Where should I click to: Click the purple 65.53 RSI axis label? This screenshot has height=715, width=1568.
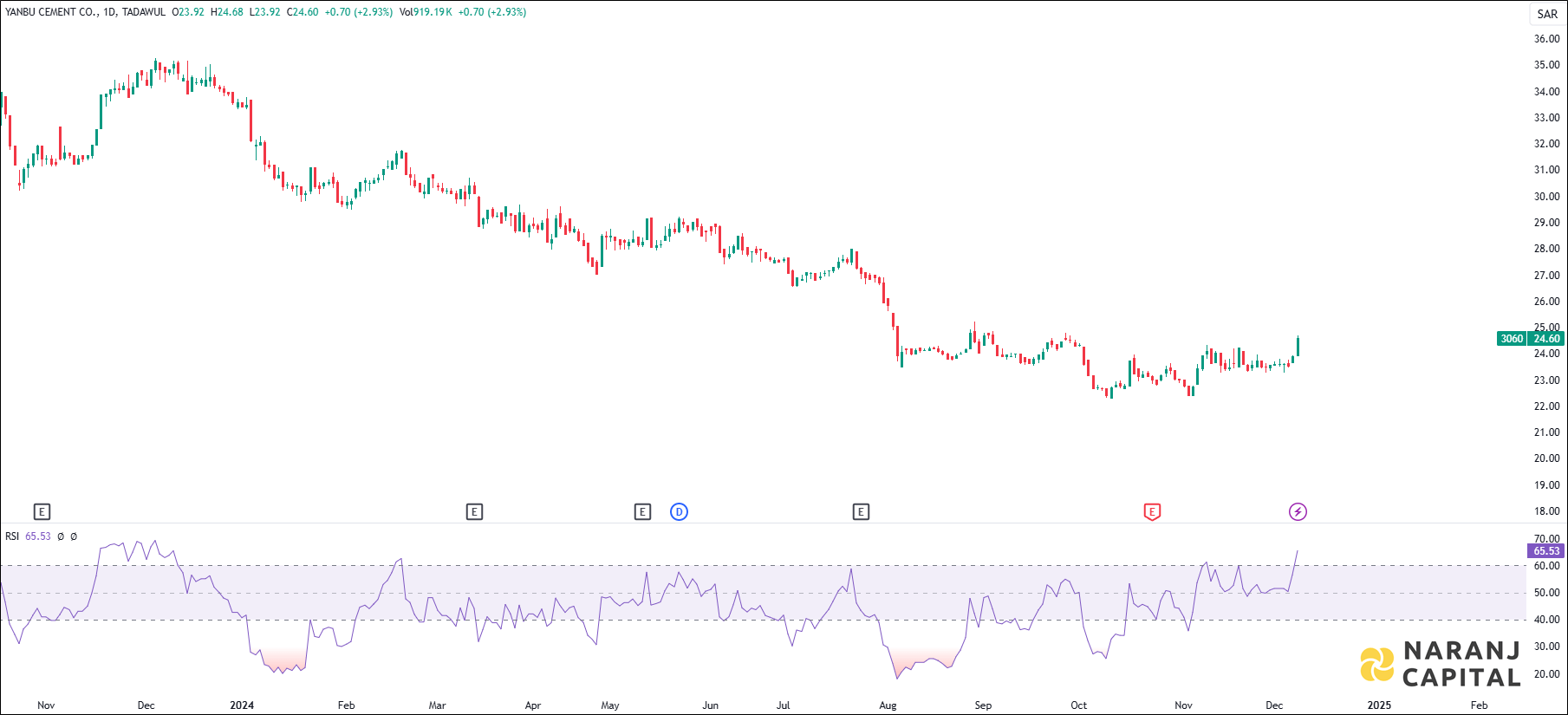coord(1546,551)
